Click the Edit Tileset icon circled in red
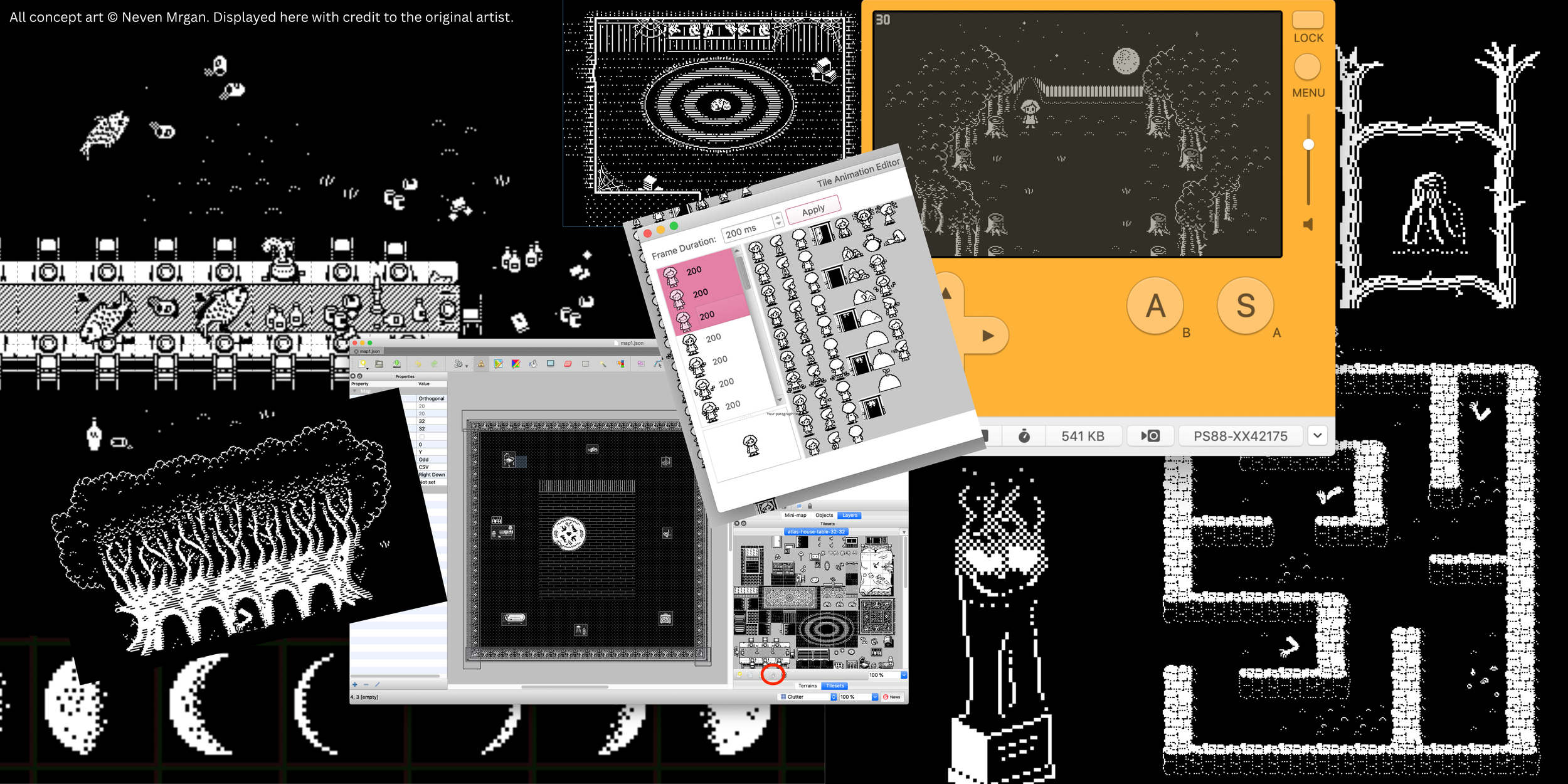 [773, 675]
